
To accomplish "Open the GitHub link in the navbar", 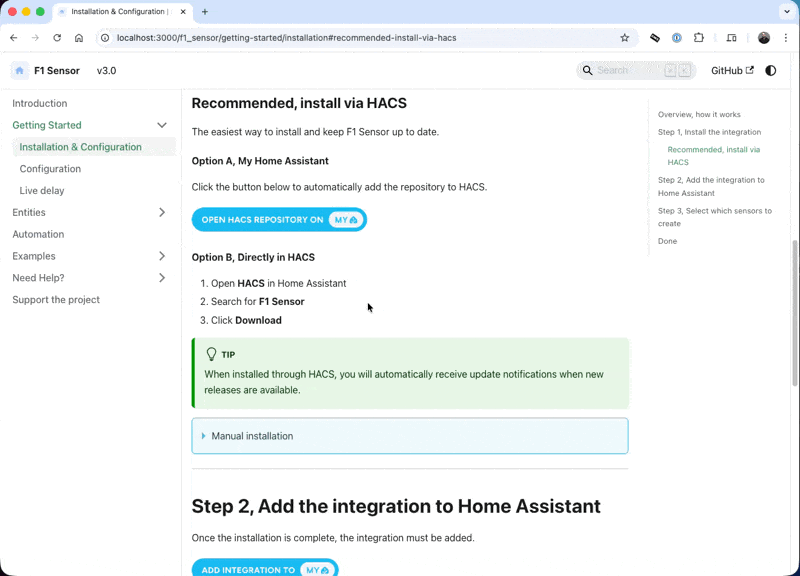I will click(732, 71).
